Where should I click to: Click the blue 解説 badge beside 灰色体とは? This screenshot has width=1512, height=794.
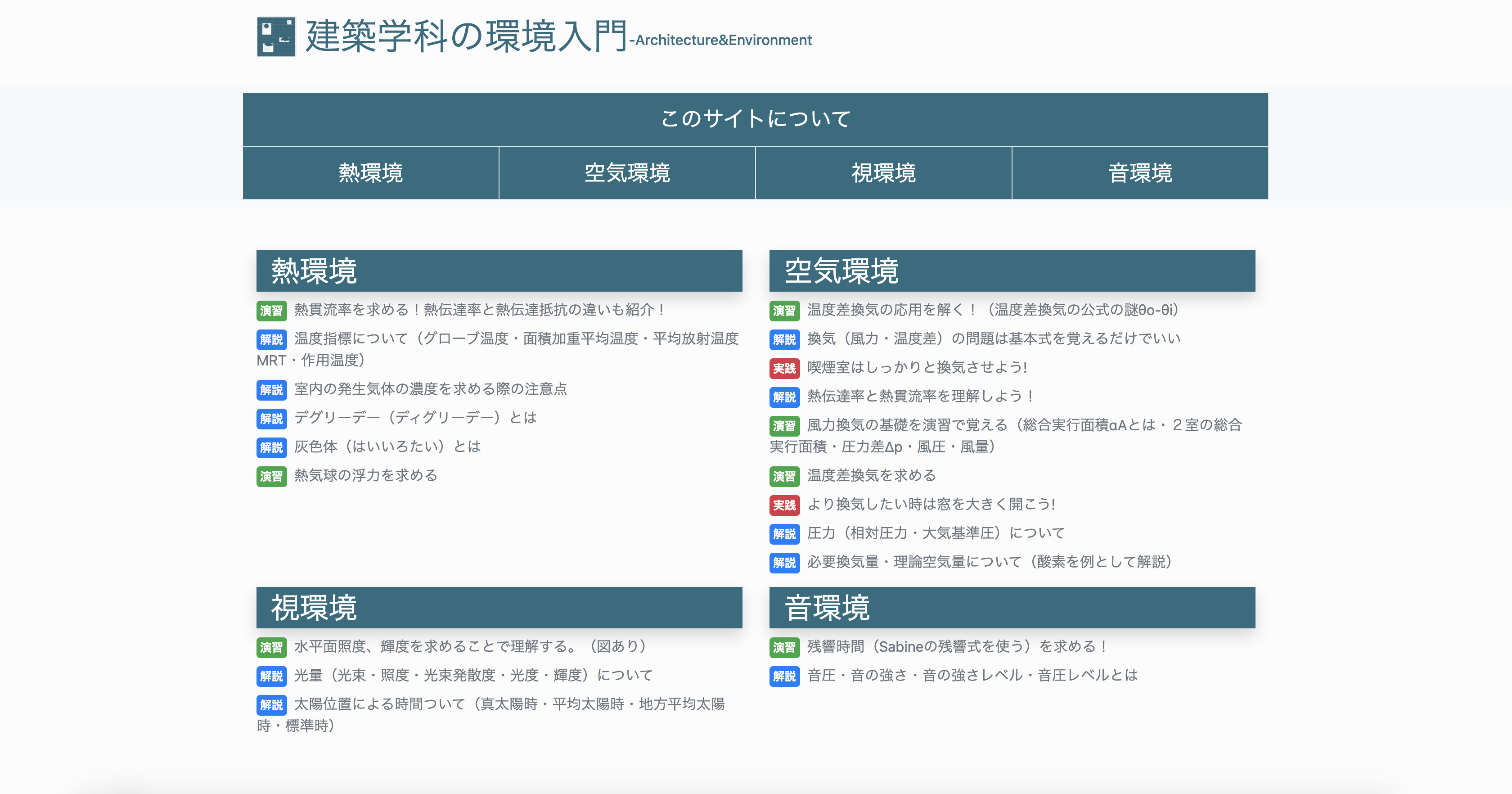pos(271,447)
